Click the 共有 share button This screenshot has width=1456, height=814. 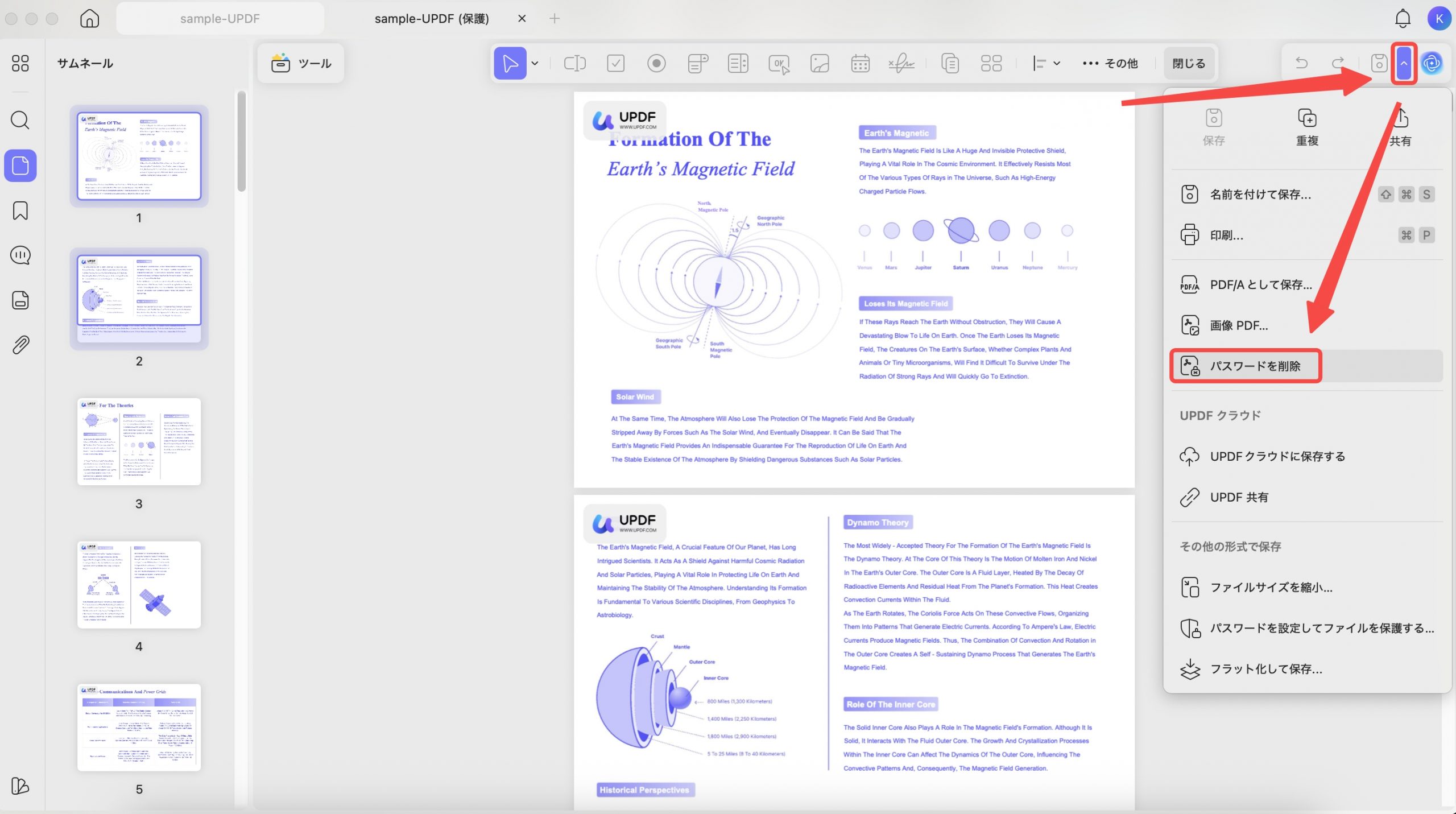coord(1400,127)
